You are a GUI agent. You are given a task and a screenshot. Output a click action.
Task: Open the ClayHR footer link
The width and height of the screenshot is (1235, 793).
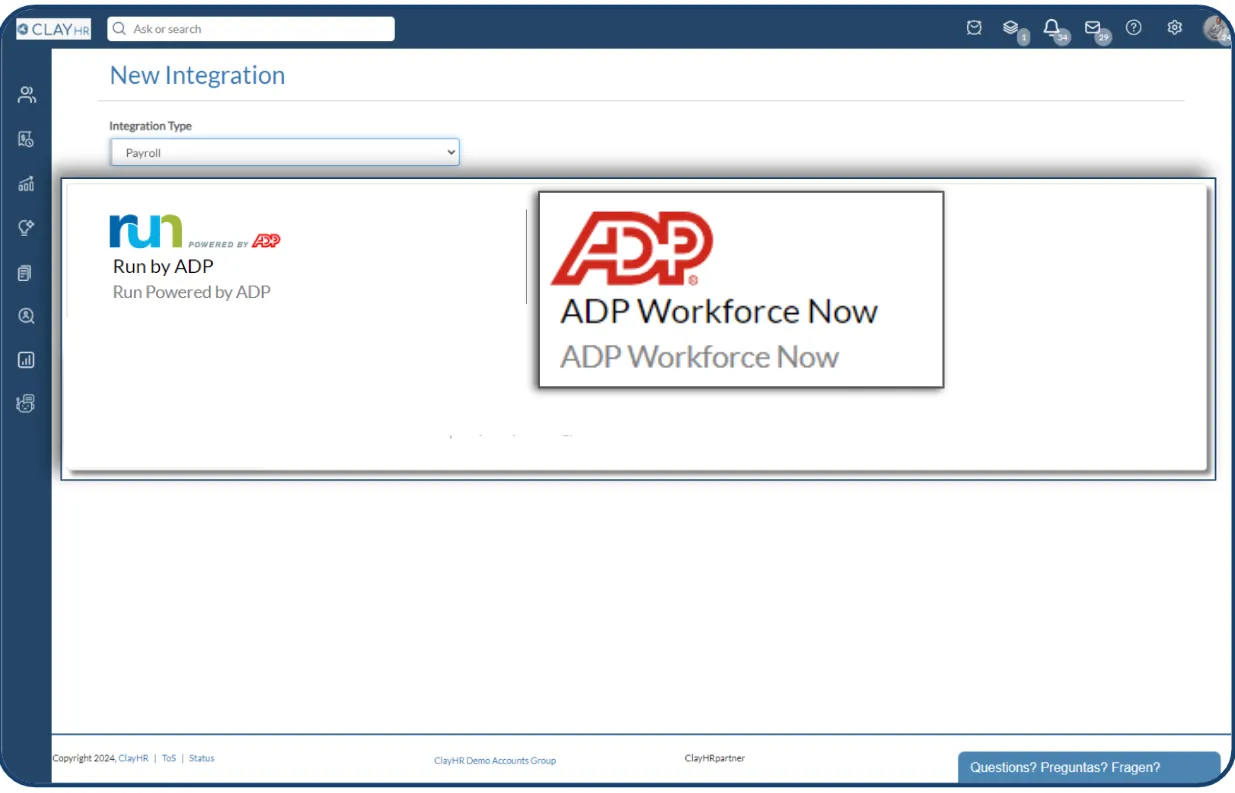click(x=133, y=758)
